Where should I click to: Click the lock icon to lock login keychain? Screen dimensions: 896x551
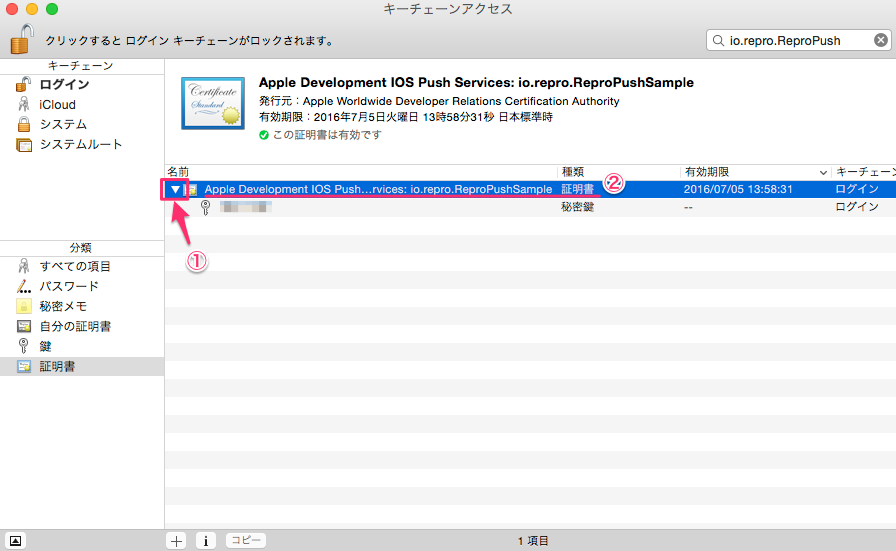(x=22, y=39)
